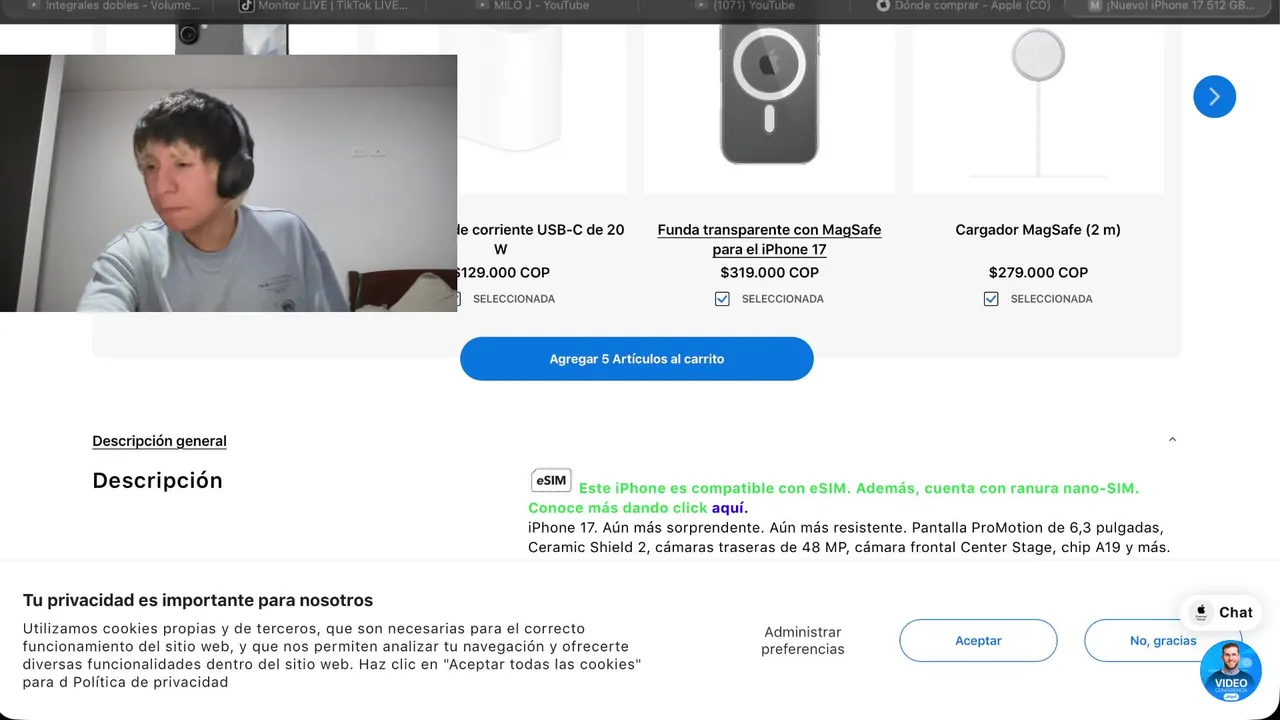The height and width of the screenshot is (720, 1280).
Task: Click the icon of the iPhone 17 512 GB tab
Action: pyautogui.click(x=1096, y=6)
